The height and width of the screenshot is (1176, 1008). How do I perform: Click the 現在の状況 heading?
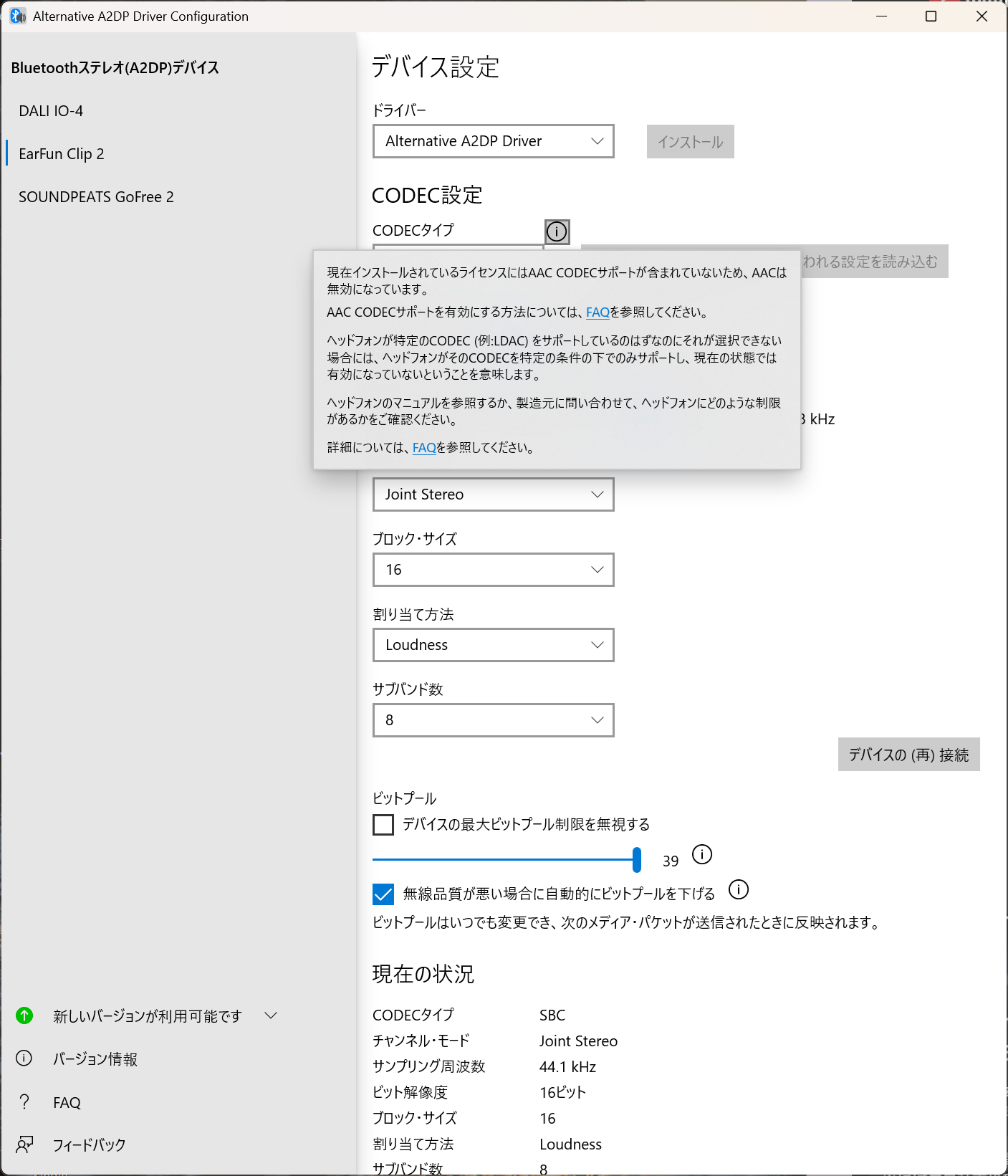point(423,975)
